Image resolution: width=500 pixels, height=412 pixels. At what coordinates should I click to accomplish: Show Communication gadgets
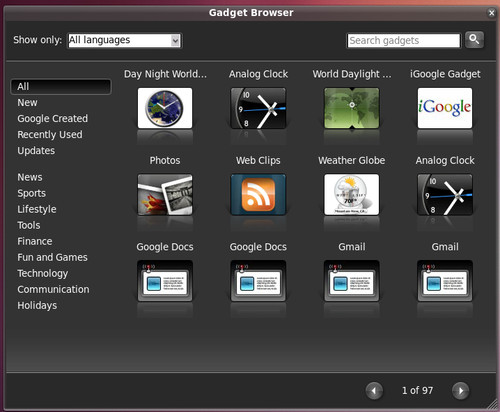pos(53,289)
